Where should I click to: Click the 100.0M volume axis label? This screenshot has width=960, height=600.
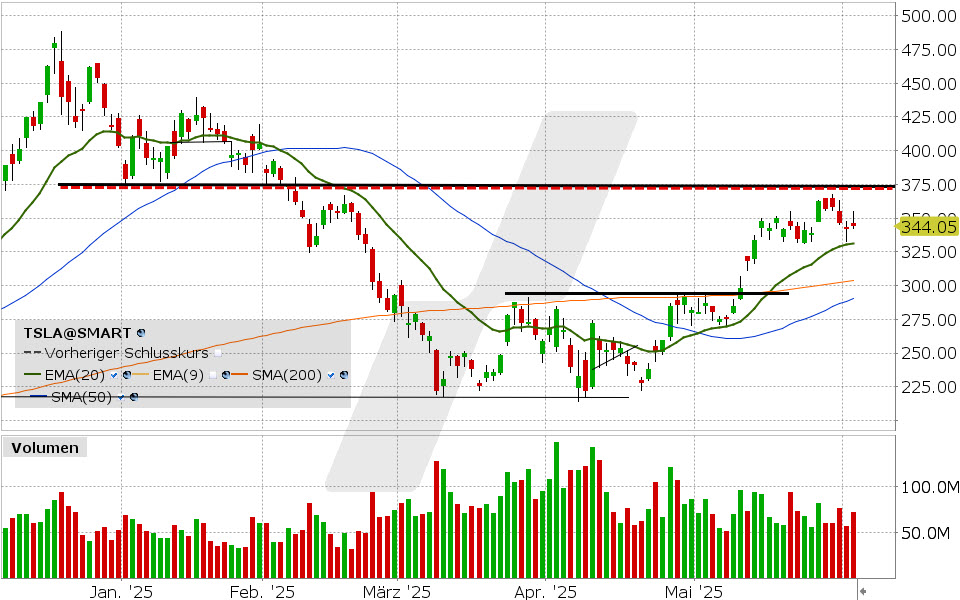click(929, 487)
